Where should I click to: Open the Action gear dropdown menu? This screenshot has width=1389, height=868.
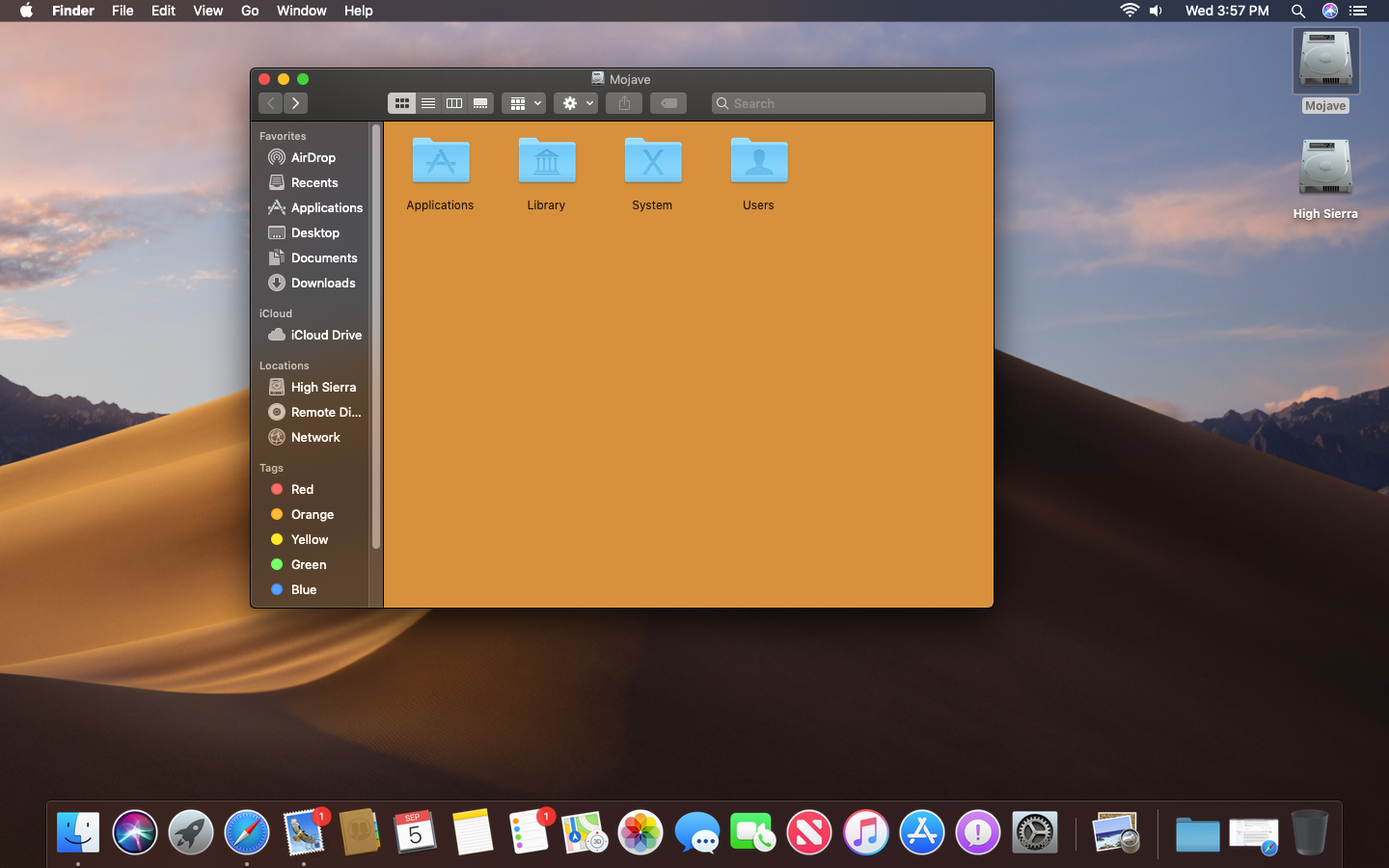point(576,103)
